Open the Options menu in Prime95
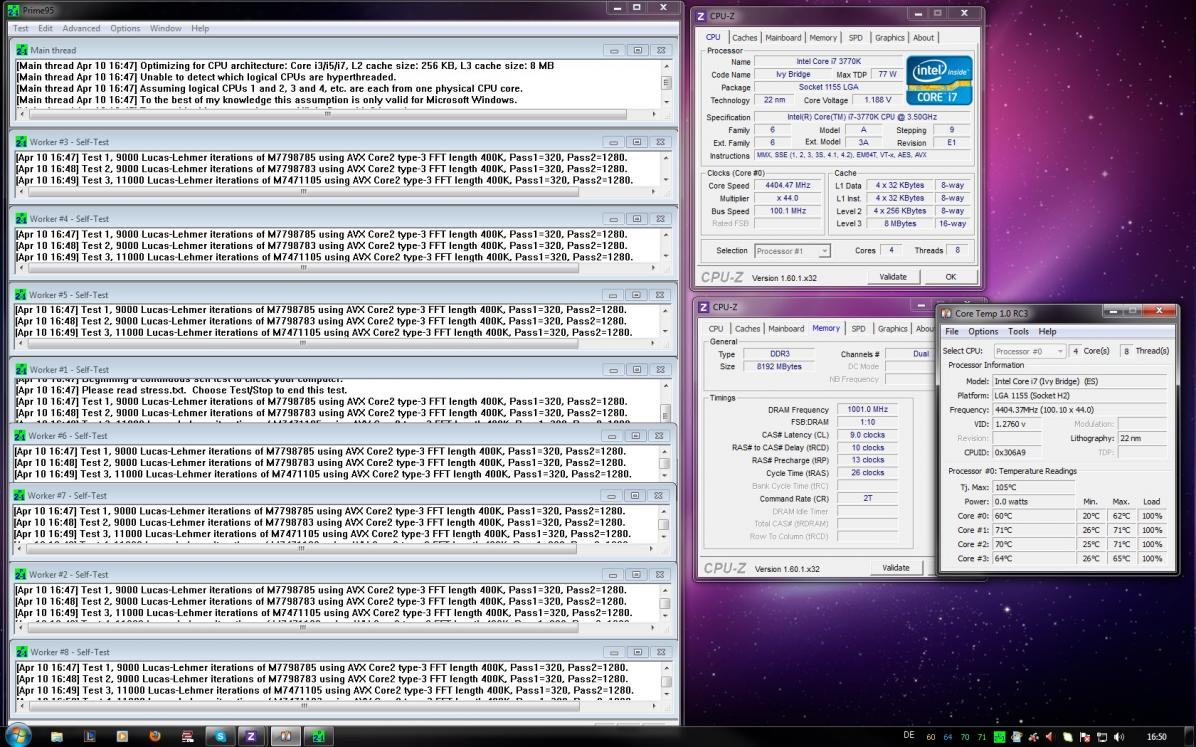 point(125,28)
